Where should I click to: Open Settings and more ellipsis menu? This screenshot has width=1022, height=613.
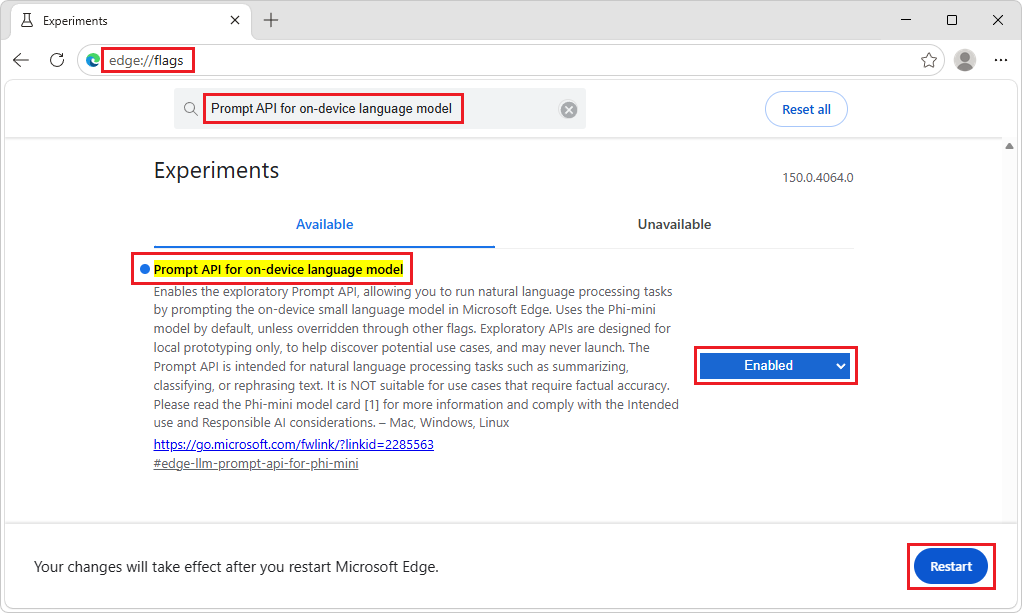1000,60
